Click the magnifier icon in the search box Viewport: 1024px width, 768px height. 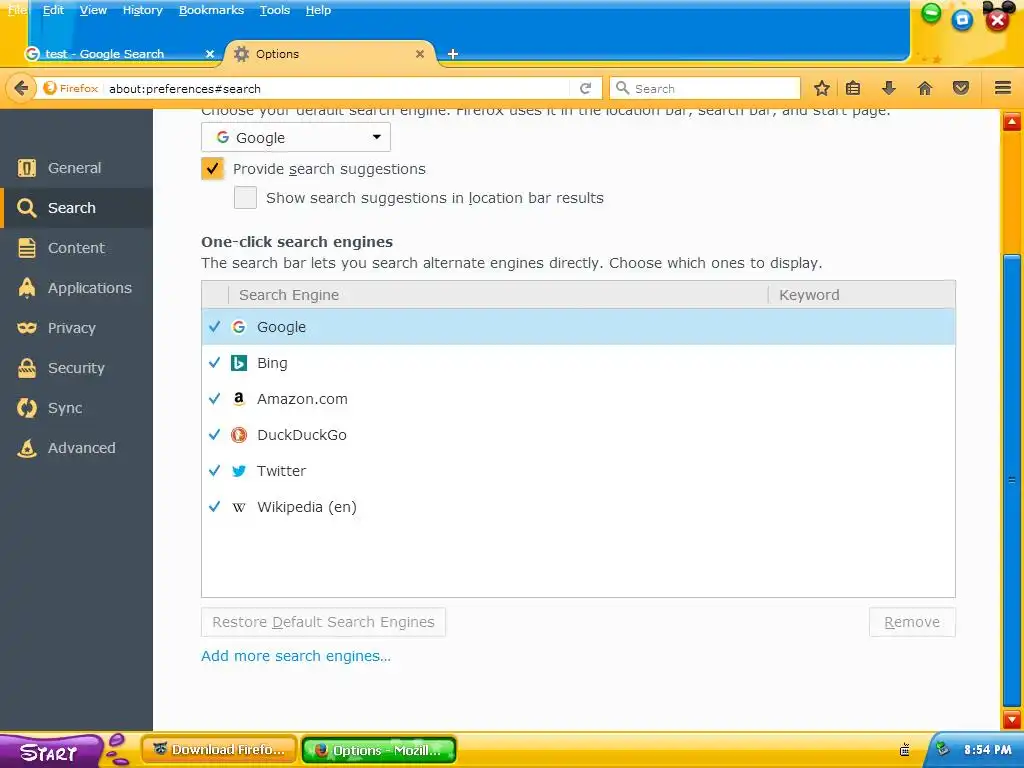point(622,88)
